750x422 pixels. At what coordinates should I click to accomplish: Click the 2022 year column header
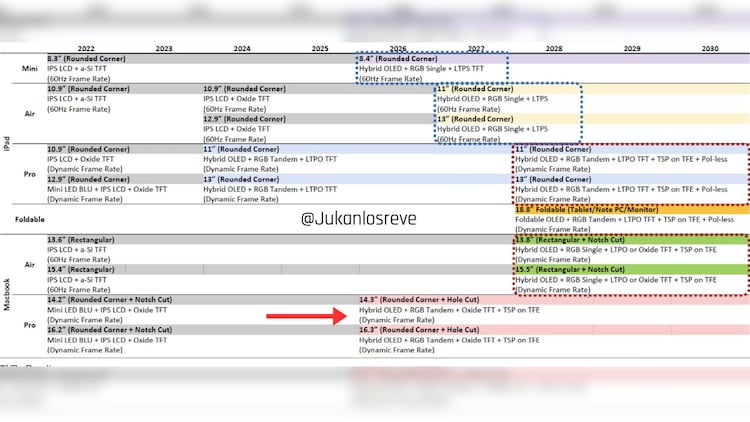(x=86, y=48)
